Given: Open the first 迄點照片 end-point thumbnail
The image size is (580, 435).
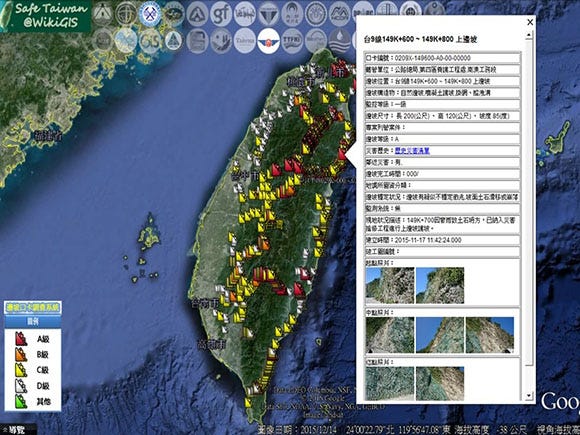Looking at the screenshot, I should (x=390, y=384).
